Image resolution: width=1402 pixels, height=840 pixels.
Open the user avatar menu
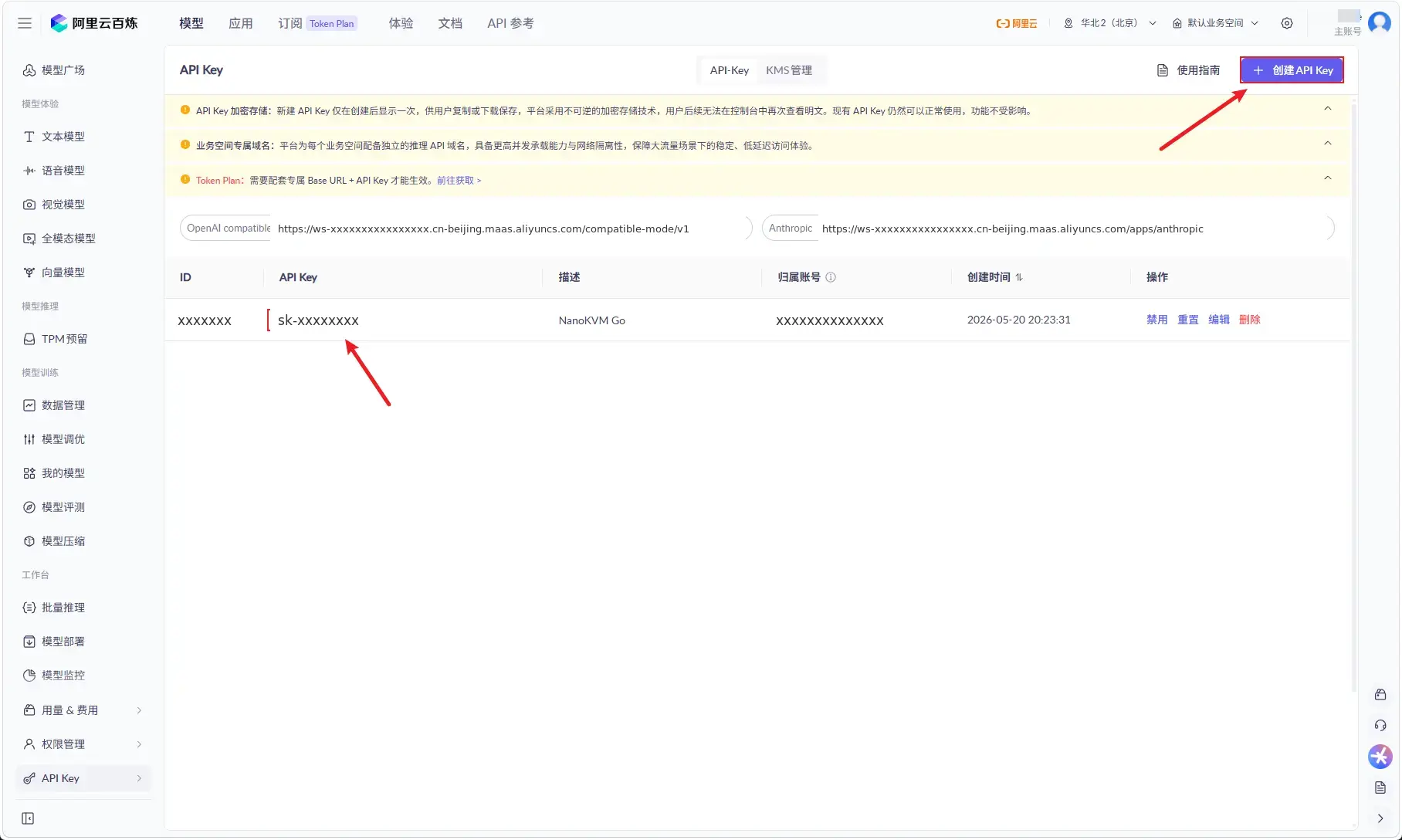click(x=1379, y=22)
